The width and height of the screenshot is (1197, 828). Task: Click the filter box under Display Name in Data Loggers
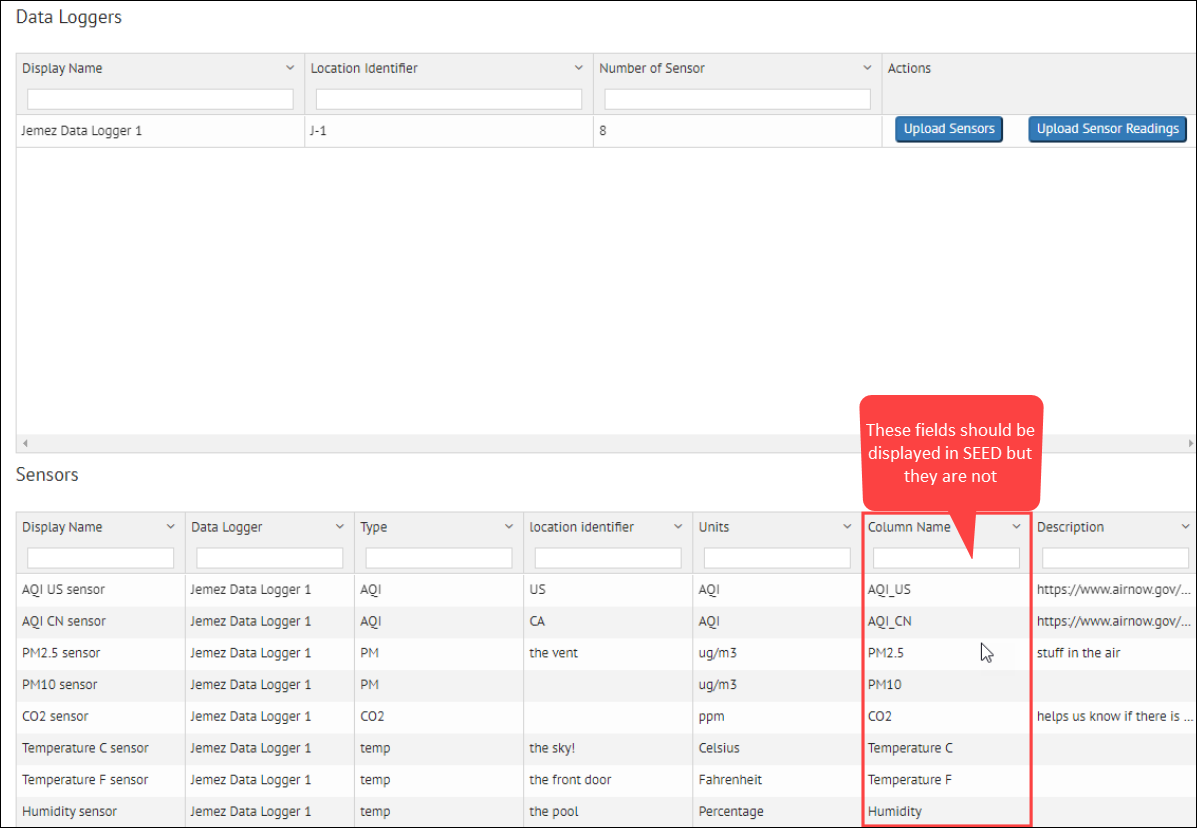pyautogui.click(x=159, y=99)
